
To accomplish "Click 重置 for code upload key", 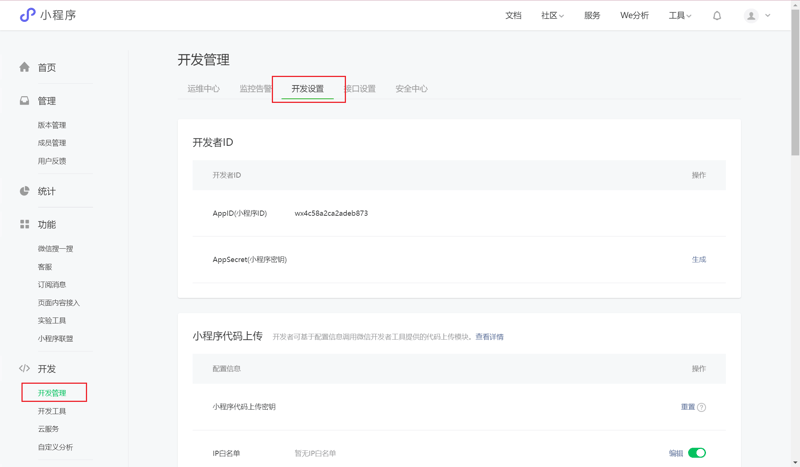I will point(688,407).
